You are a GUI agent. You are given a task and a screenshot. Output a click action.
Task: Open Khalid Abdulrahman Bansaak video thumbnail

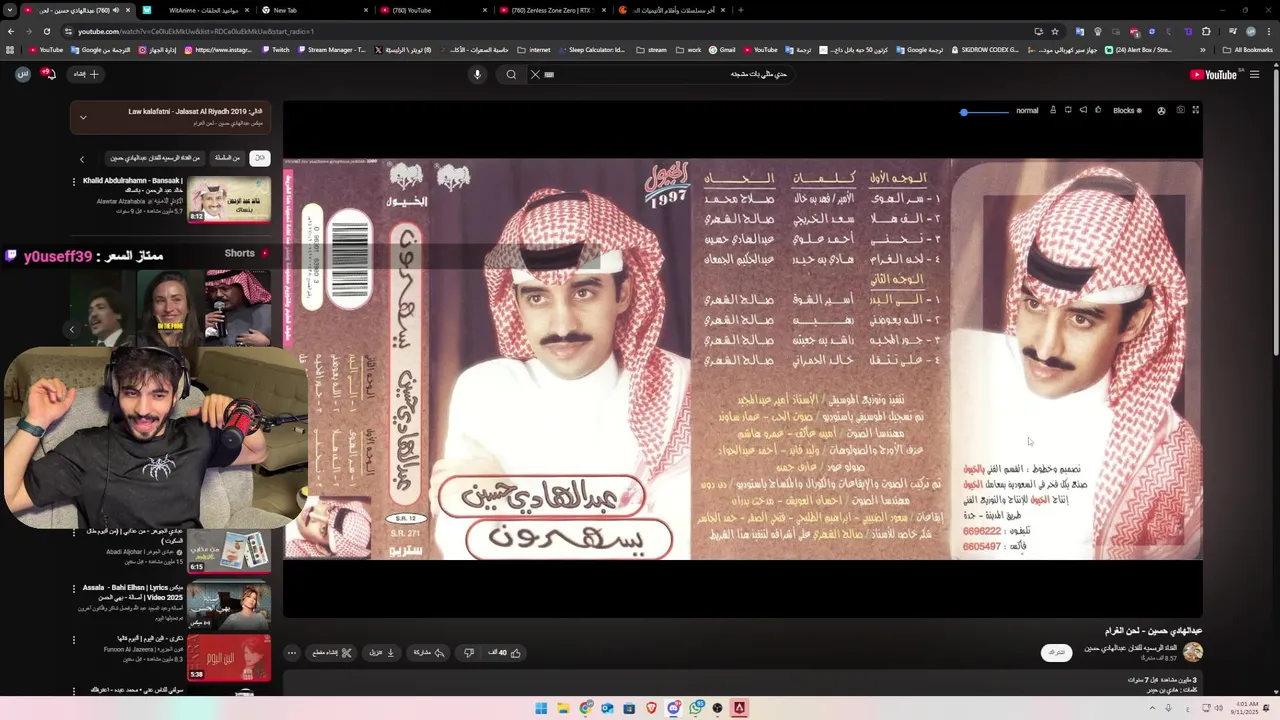[x=229, y=200]
